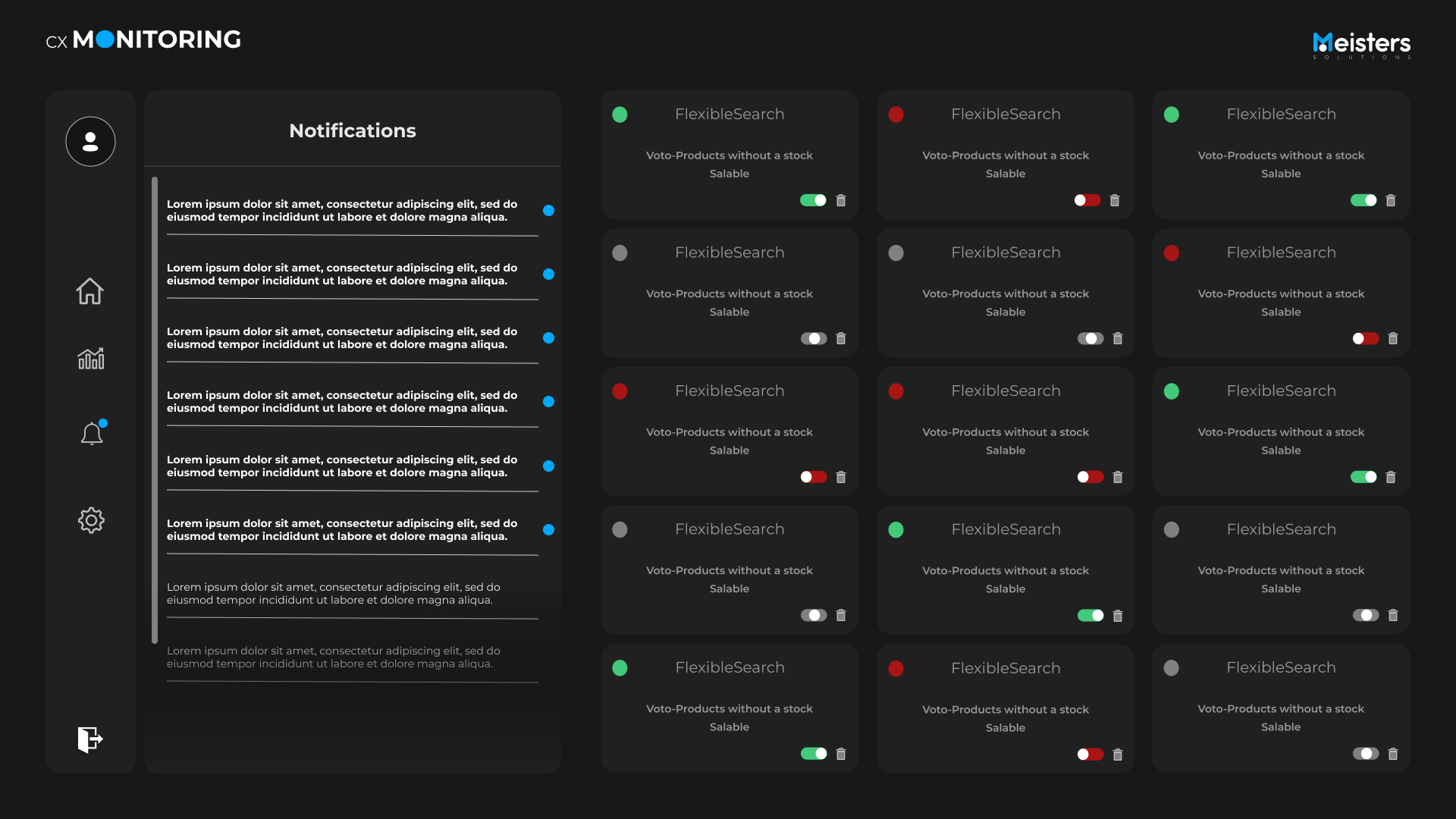Screen dimensions: 1456x819
Task: Turn off green toggle on top-left card
Action: (x=813, y=200)
